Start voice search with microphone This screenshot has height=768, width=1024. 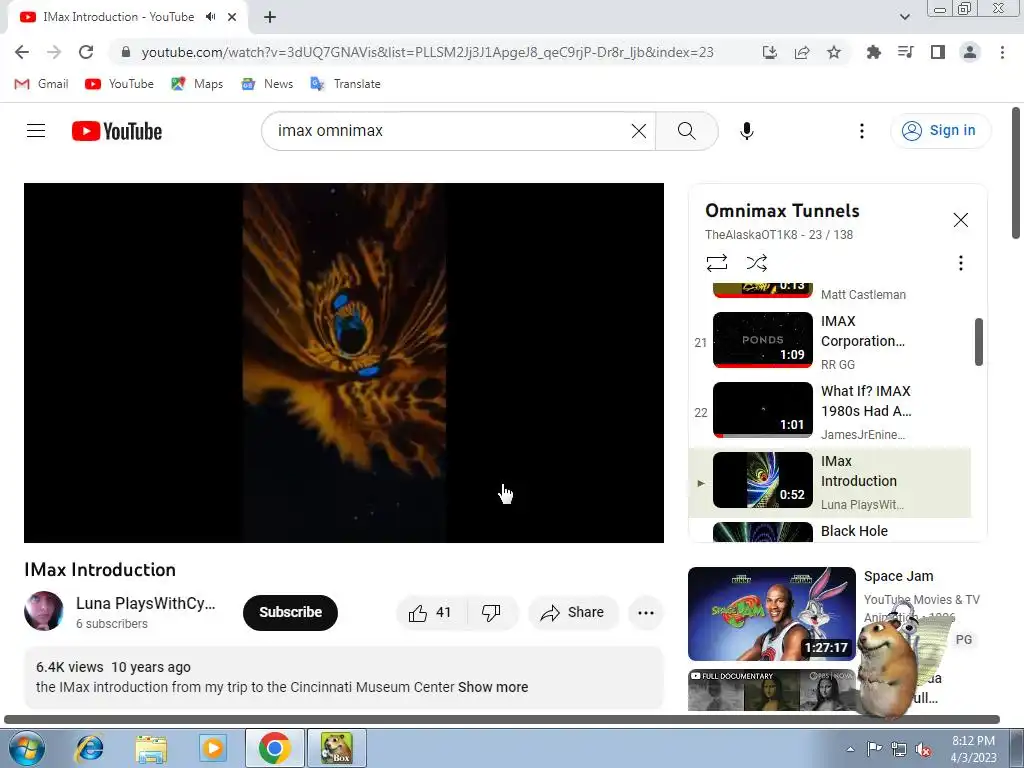click(x=746, y=131)
